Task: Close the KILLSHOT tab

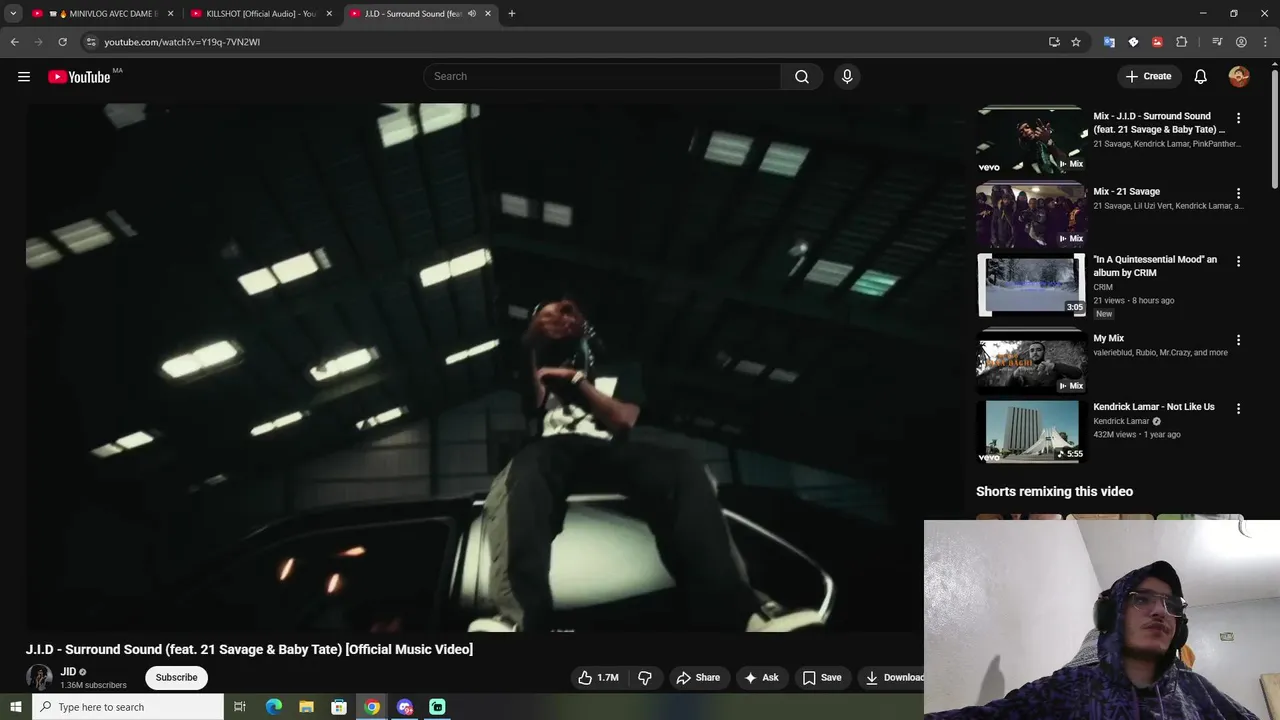Action: (x=329, y=14)
